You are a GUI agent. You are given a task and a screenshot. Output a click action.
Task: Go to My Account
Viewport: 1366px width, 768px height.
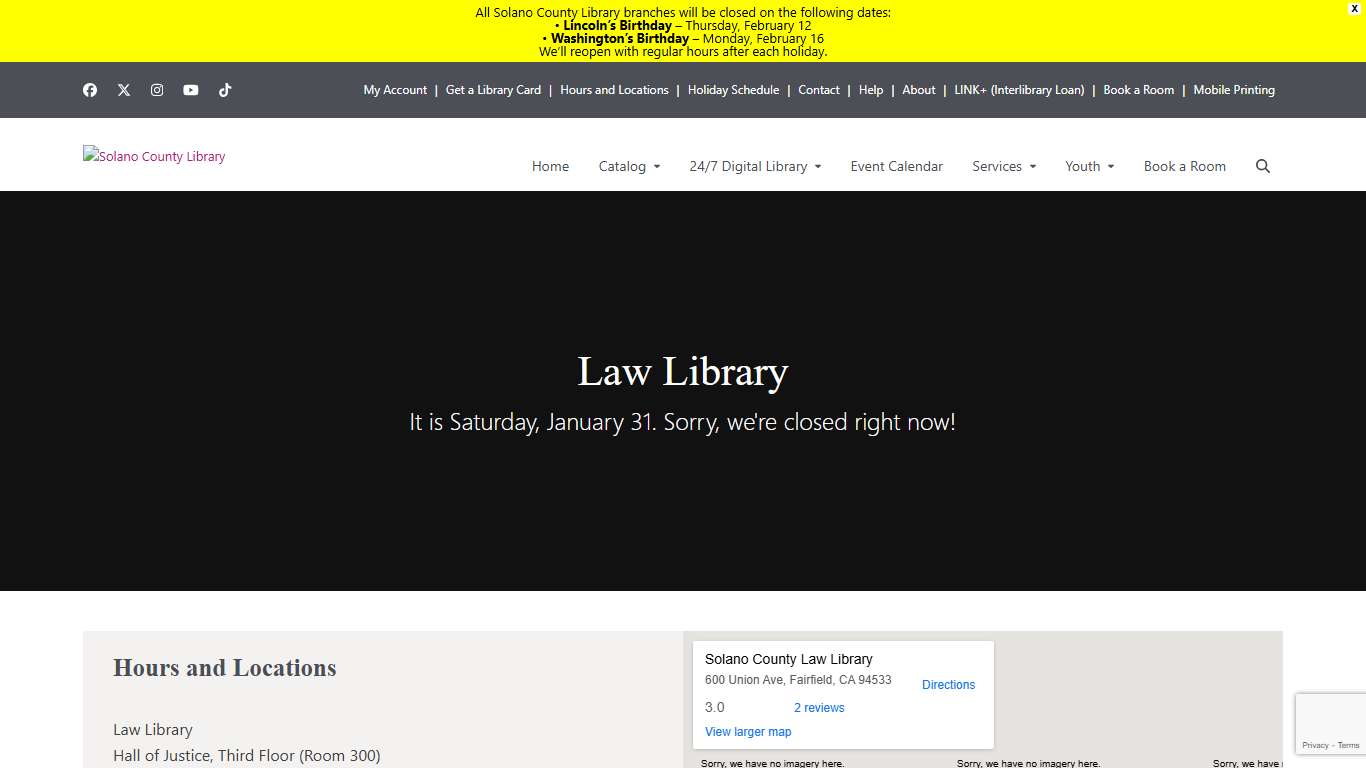[x=395, y=90]
